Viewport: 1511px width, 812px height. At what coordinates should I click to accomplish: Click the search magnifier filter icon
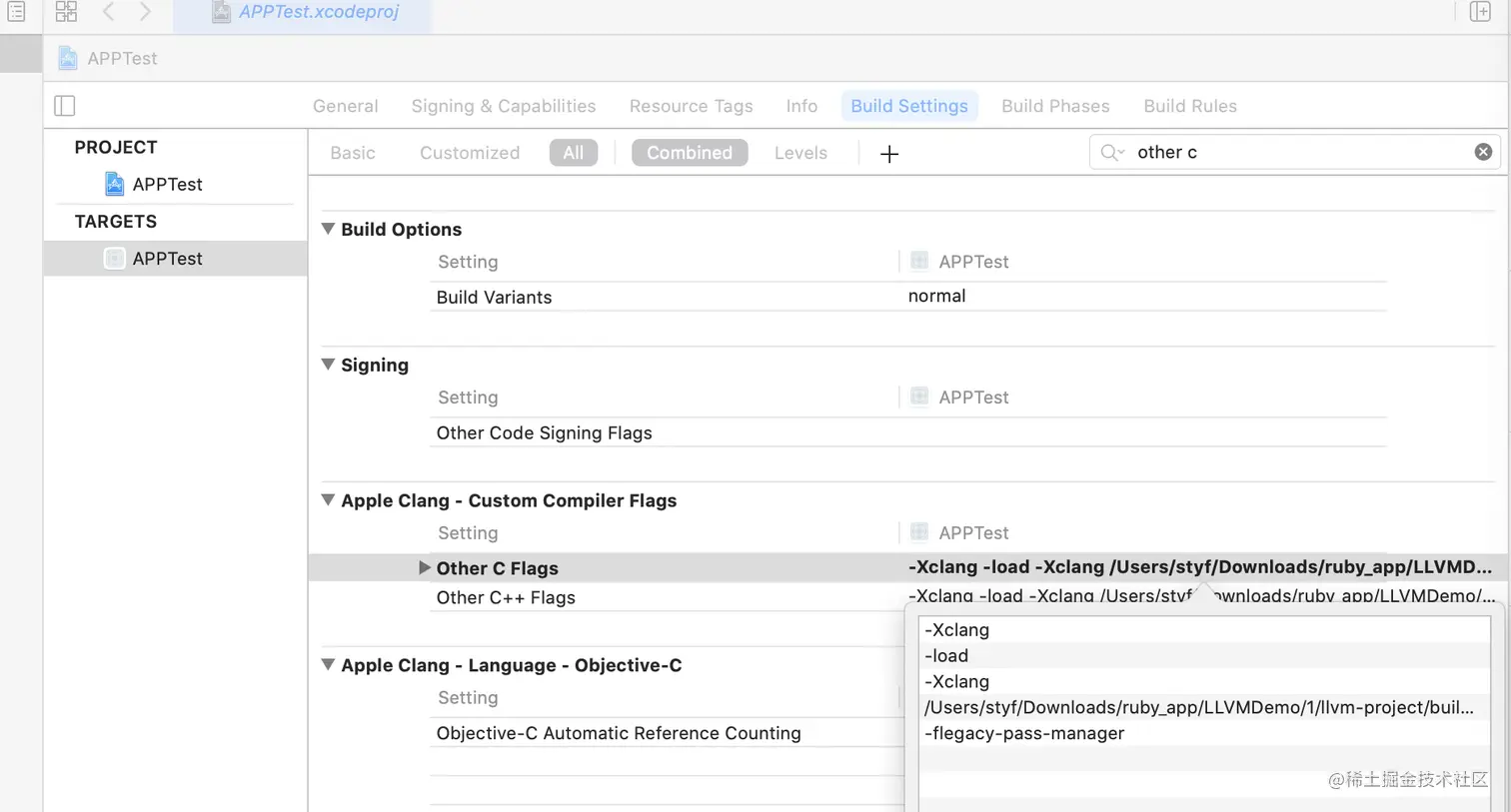(1112, 152)
